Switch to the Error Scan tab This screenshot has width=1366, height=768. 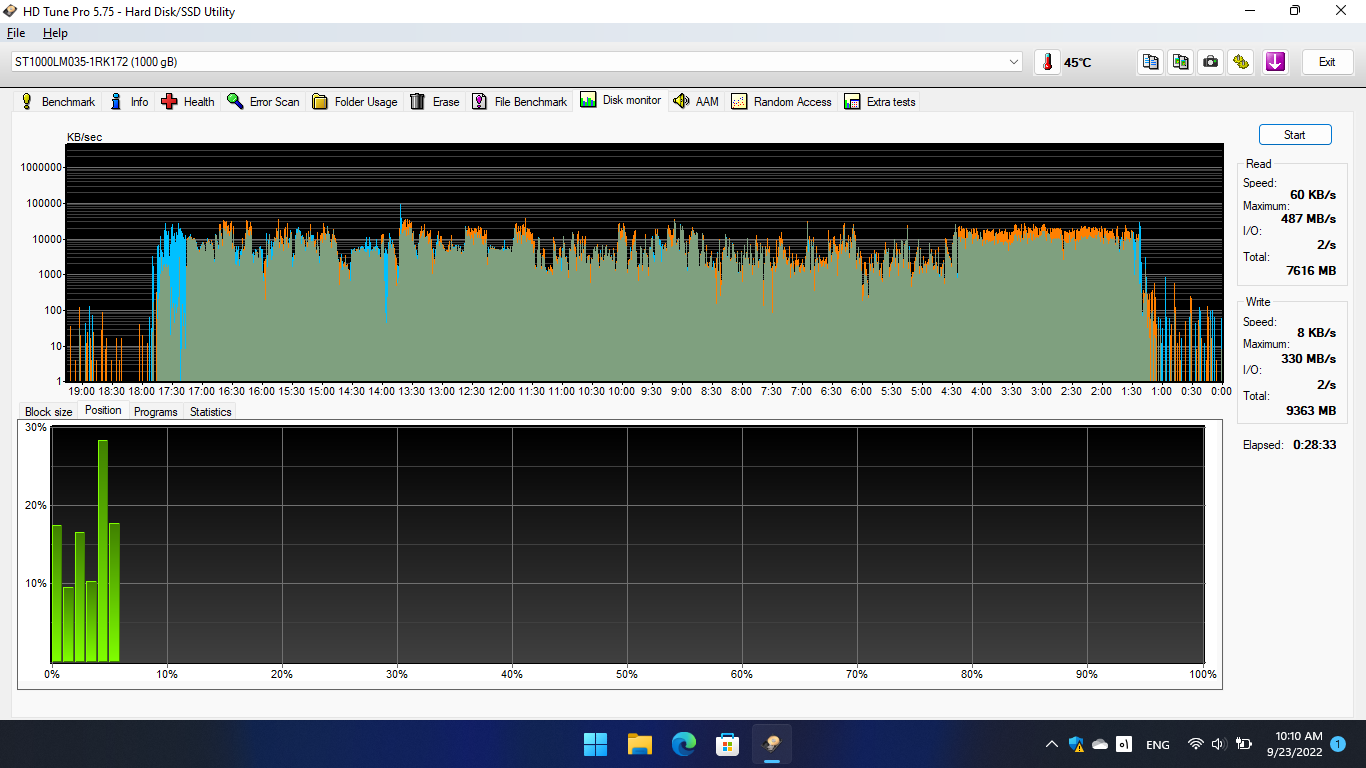click(x=263, y=102)
